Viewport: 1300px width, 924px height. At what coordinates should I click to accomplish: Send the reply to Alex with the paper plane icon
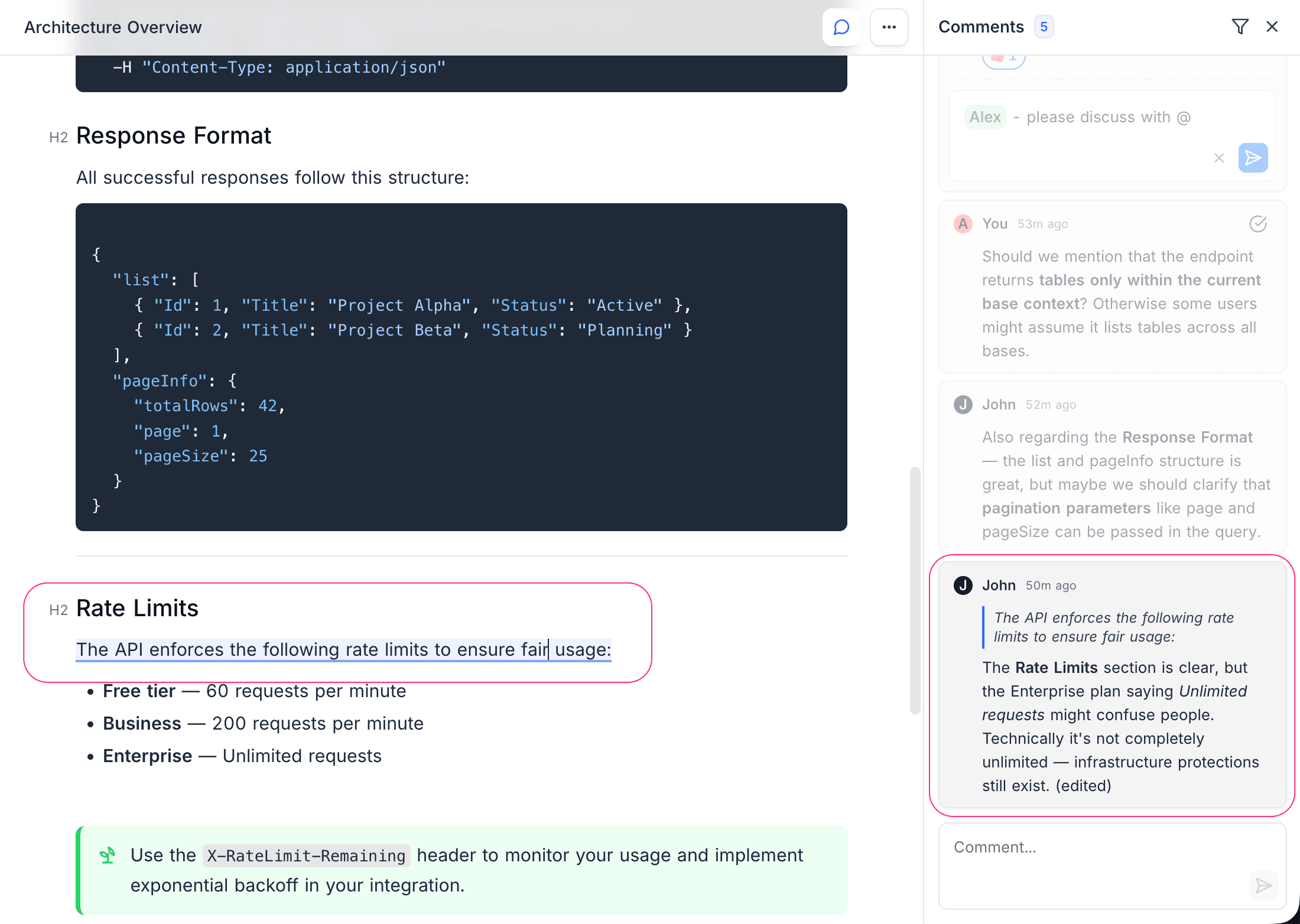(1253, 158)
